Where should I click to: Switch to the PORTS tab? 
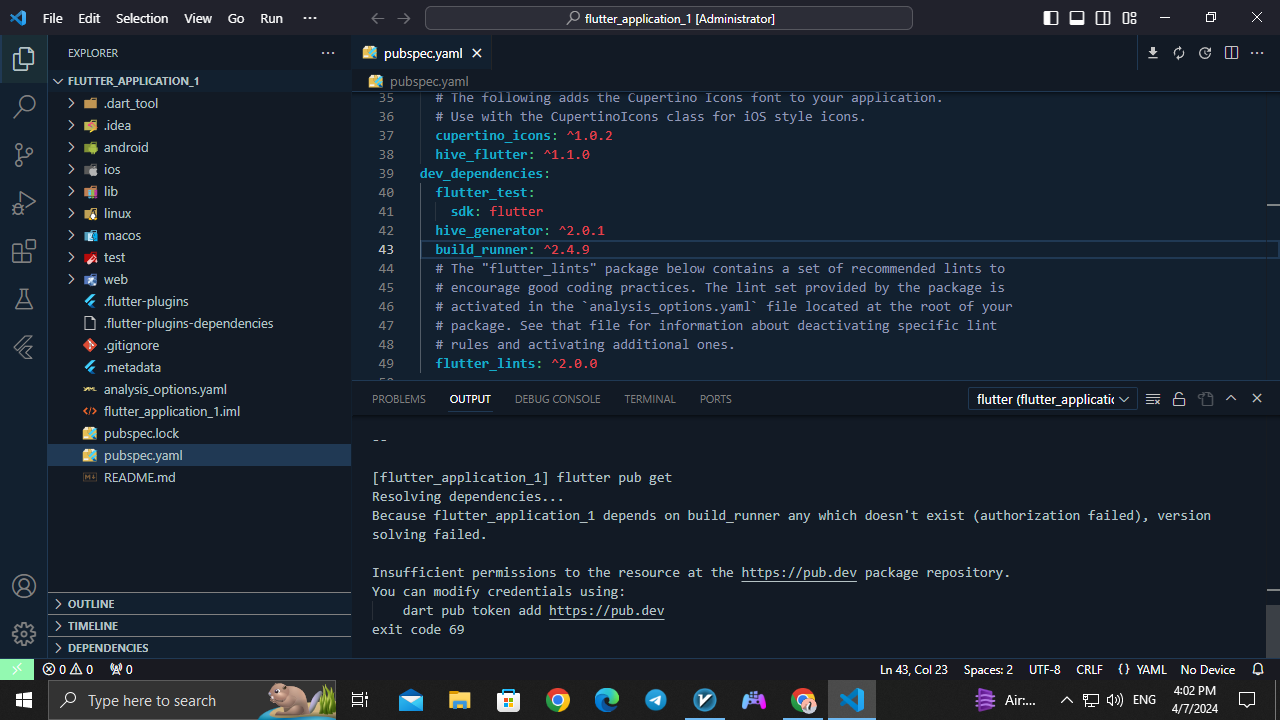pos(716,399)
